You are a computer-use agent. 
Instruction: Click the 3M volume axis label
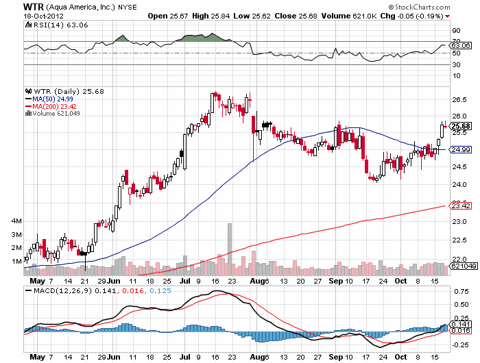tap(16, 235)
